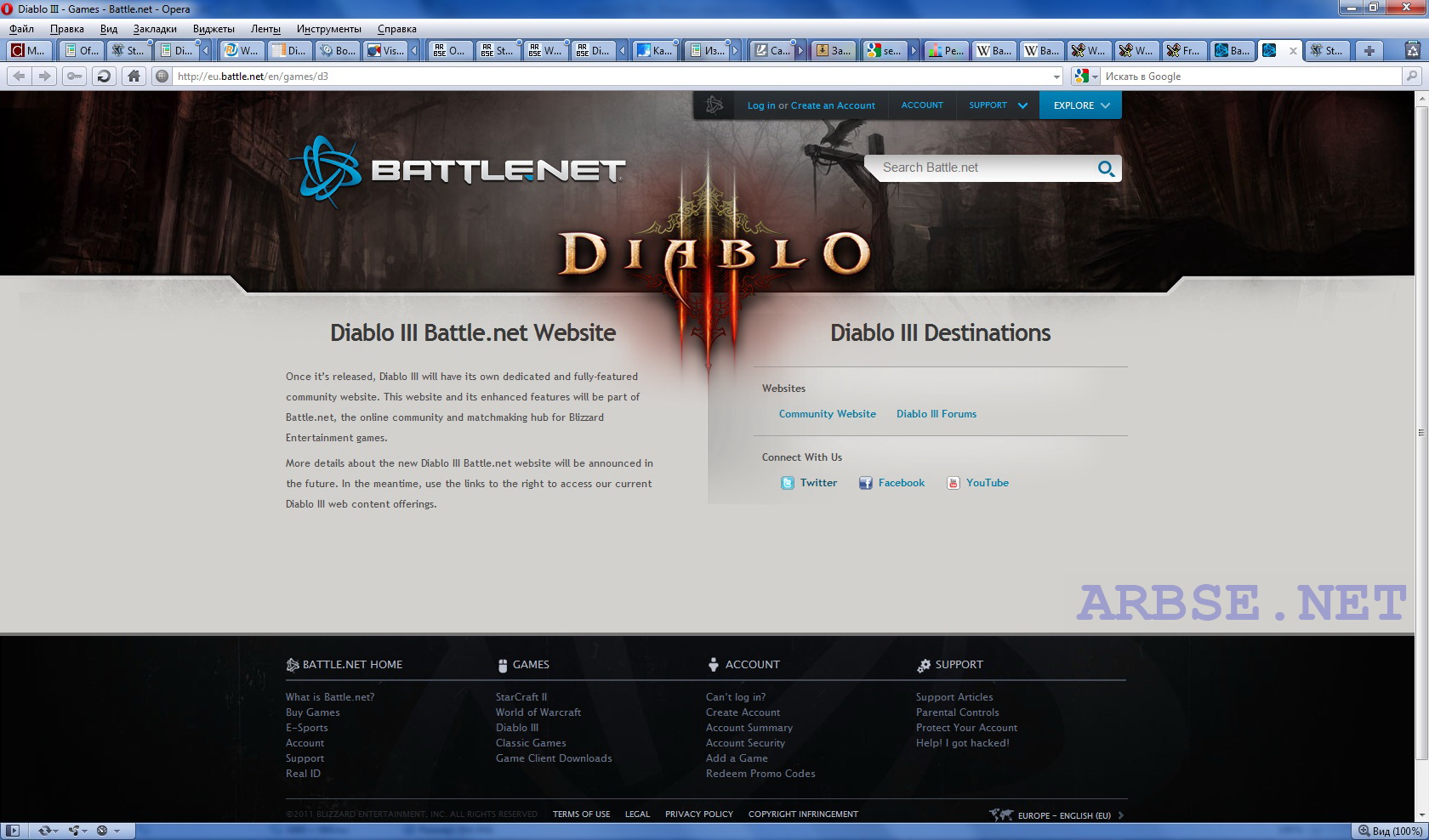
Task: Go to the Home page icon
Action: (134, 77)
